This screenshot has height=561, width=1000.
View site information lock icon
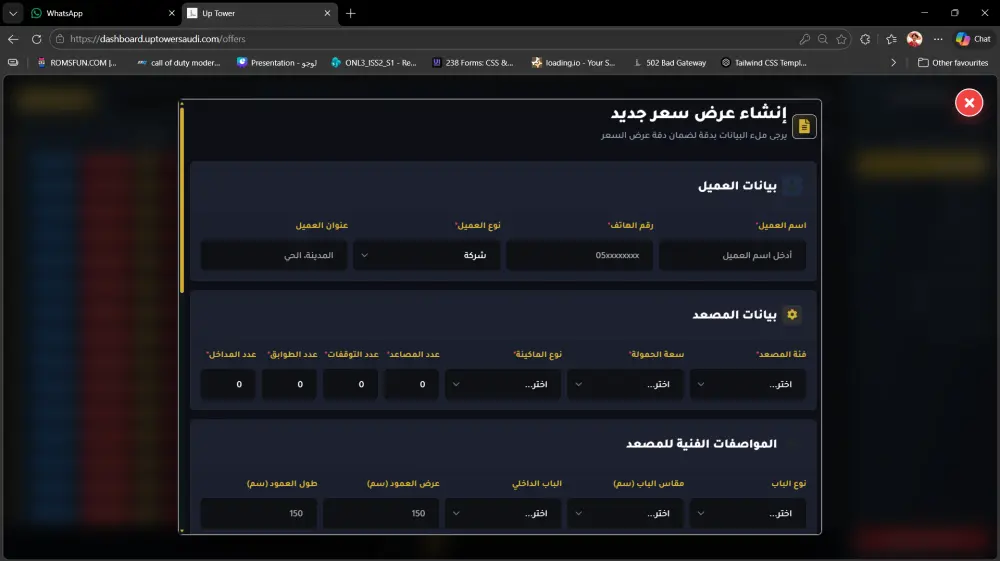point(60,39)
